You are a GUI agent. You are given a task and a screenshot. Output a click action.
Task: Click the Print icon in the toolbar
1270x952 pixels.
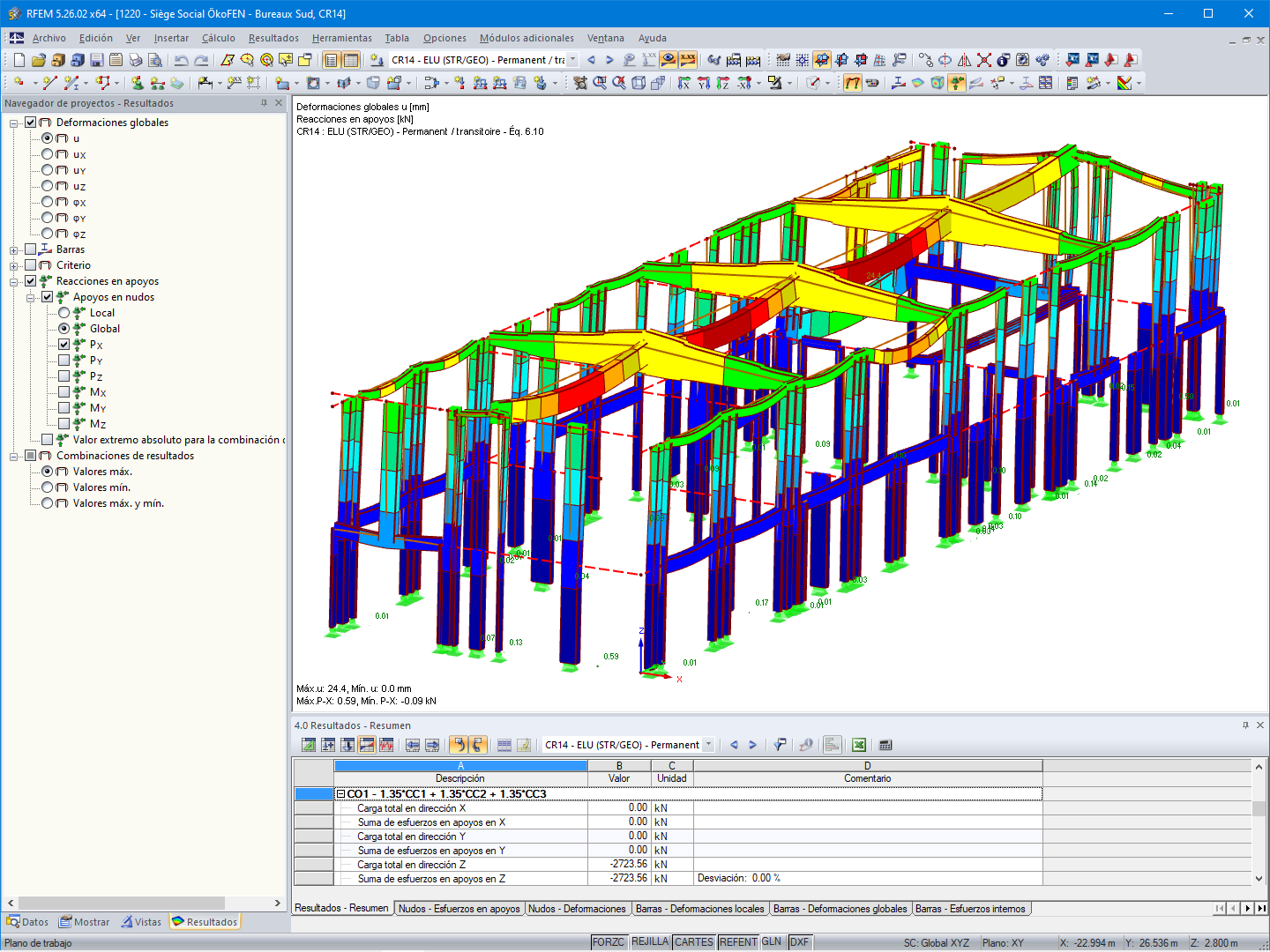(134, 59)
